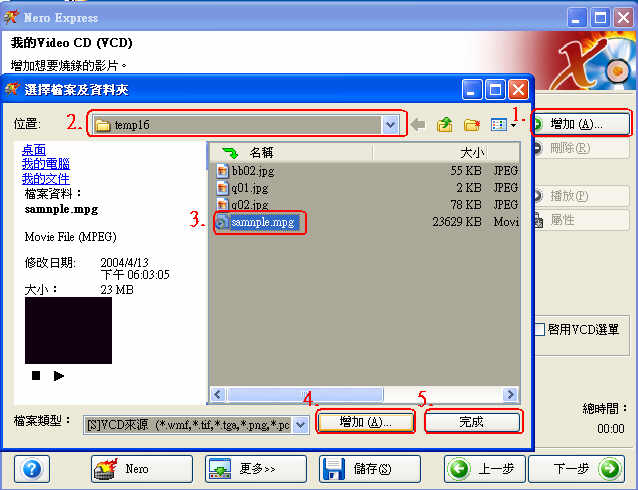This screenshot has width=638, height=490.
Task: Expand the temp16 location dropdown
Action: (390, 124)
